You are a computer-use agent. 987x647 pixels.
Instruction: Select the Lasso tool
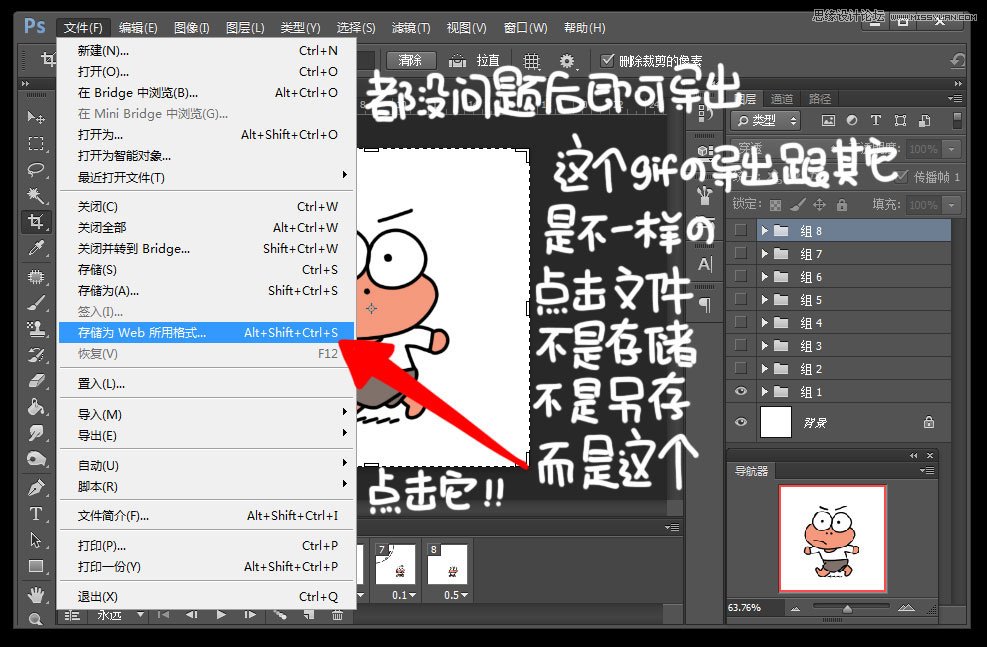point(36,170)
